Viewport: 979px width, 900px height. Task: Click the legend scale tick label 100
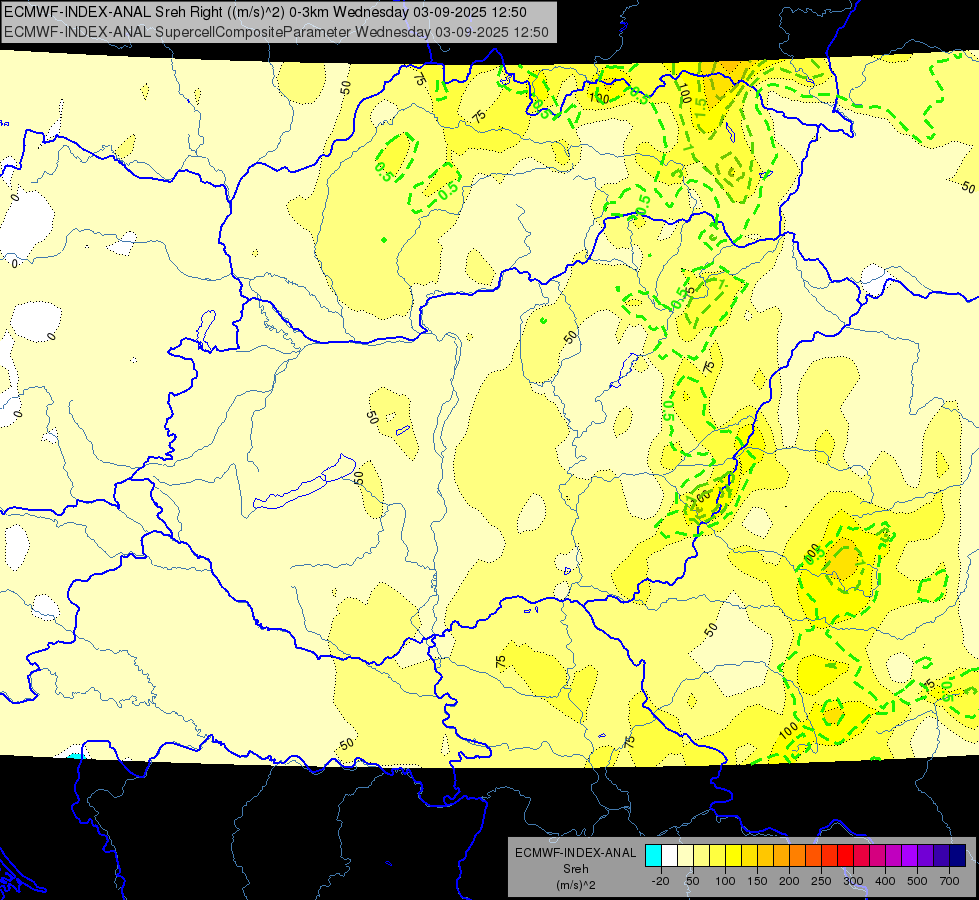725,881
